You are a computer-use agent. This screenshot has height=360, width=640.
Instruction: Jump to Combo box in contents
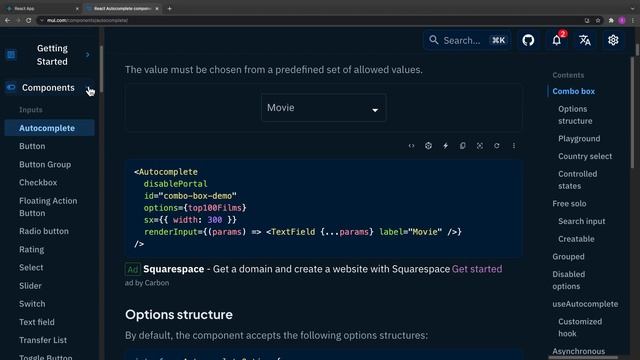[573, 91]
